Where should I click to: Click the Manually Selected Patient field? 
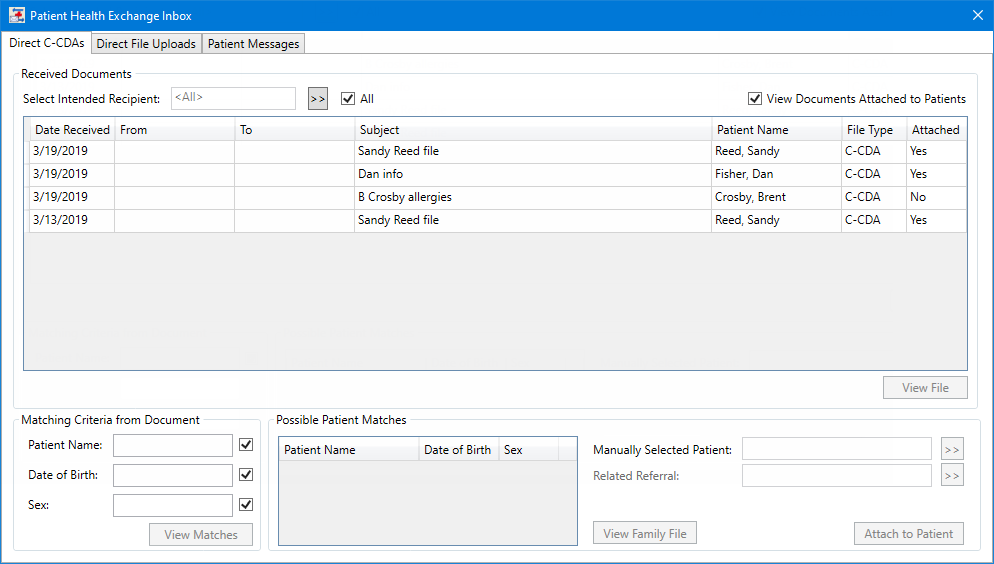click(837, 449)
